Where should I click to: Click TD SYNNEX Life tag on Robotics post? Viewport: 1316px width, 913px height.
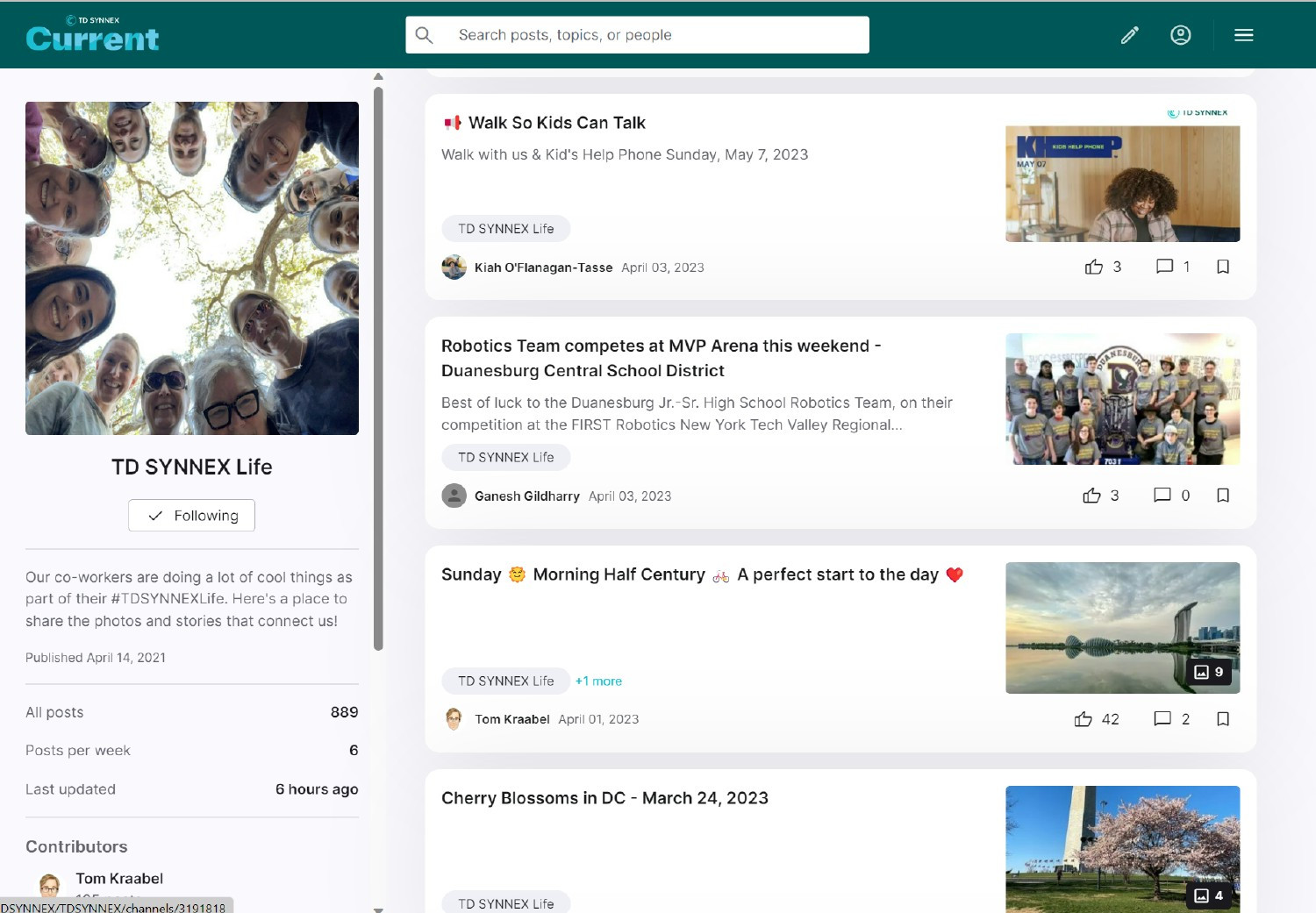[506, 458]
